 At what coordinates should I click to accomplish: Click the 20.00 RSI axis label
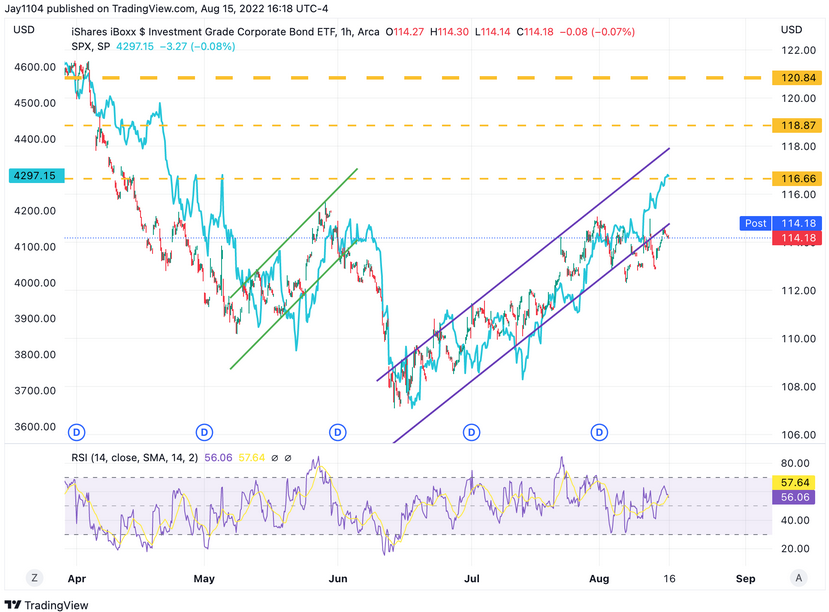pyautogui.click(x=795, y=549)
